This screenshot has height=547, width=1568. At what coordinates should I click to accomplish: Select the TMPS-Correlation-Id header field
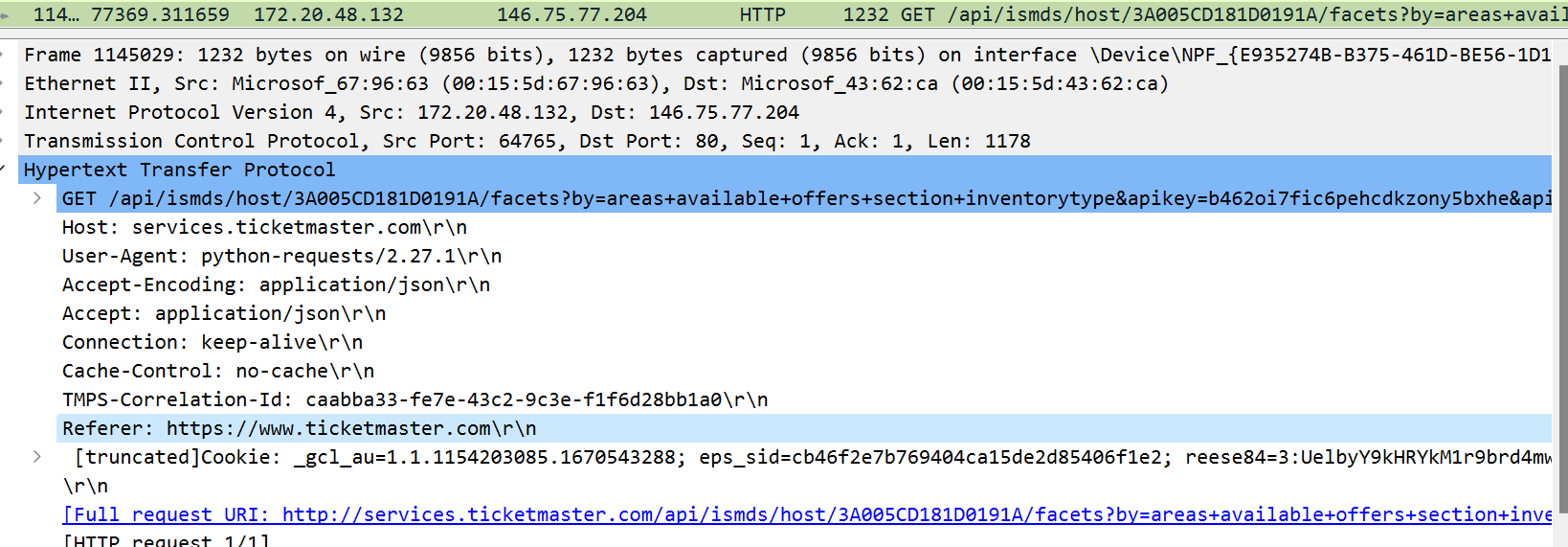[415, 399]
